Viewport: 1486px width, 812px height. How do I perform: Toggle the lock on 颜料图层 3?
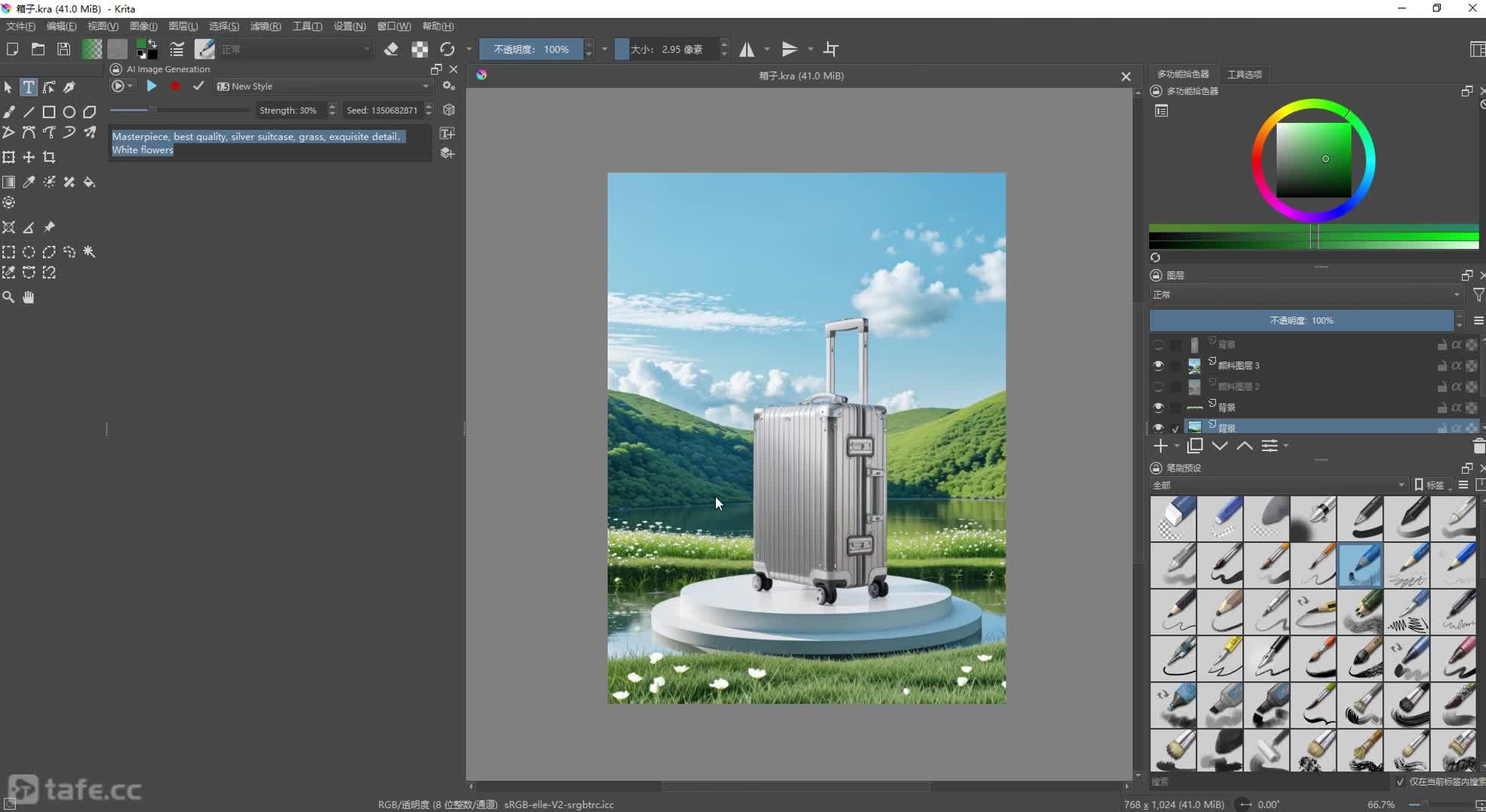(x=1442, y=365)
